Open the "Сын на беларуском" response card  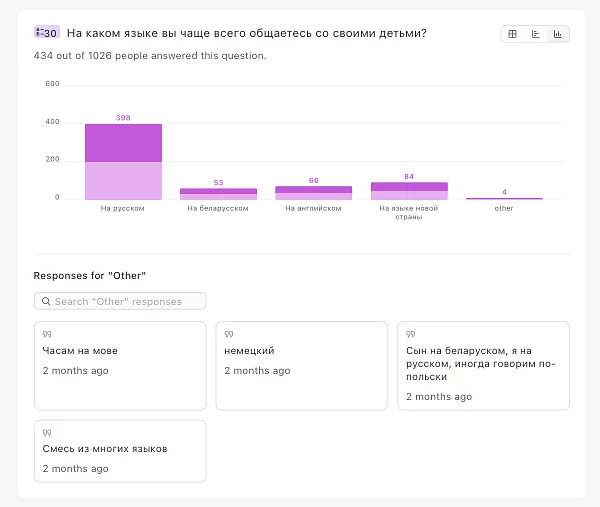483,365
